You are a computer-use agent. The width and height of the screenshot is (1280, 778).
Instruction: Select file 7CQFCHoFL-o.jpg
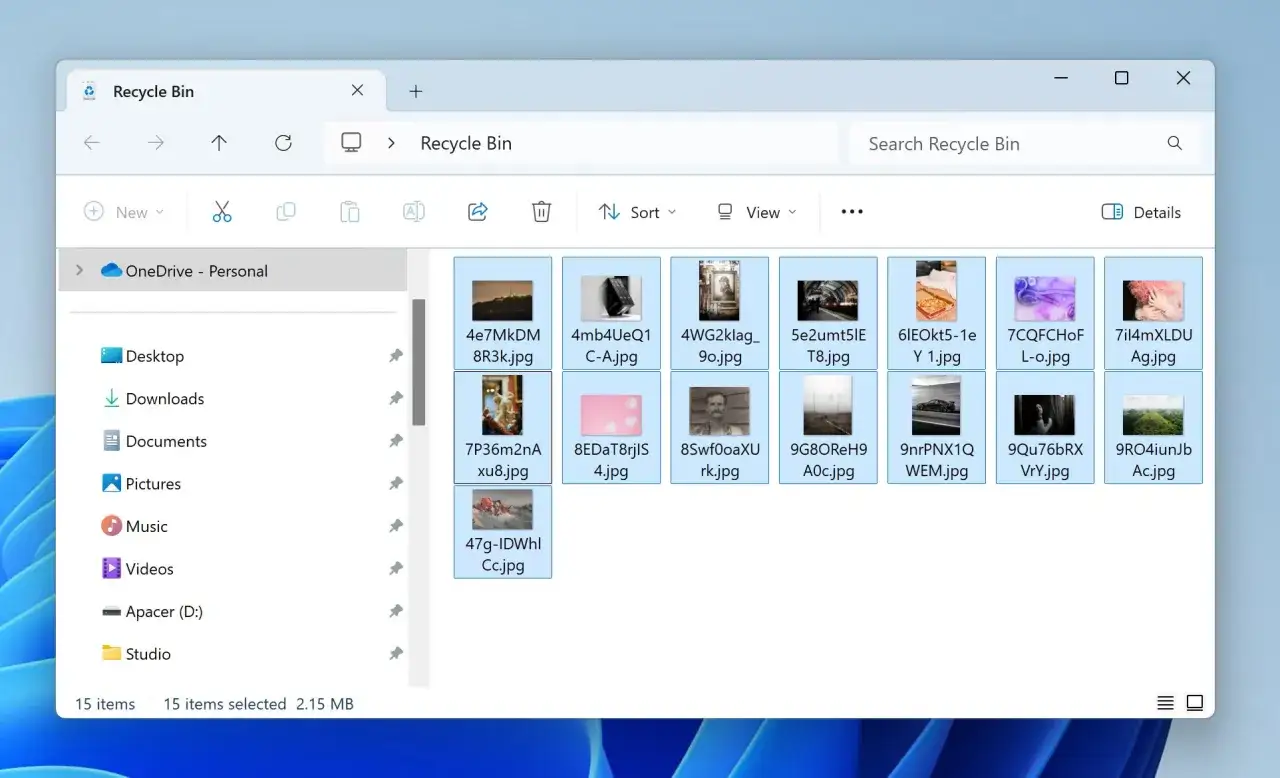1045,313
